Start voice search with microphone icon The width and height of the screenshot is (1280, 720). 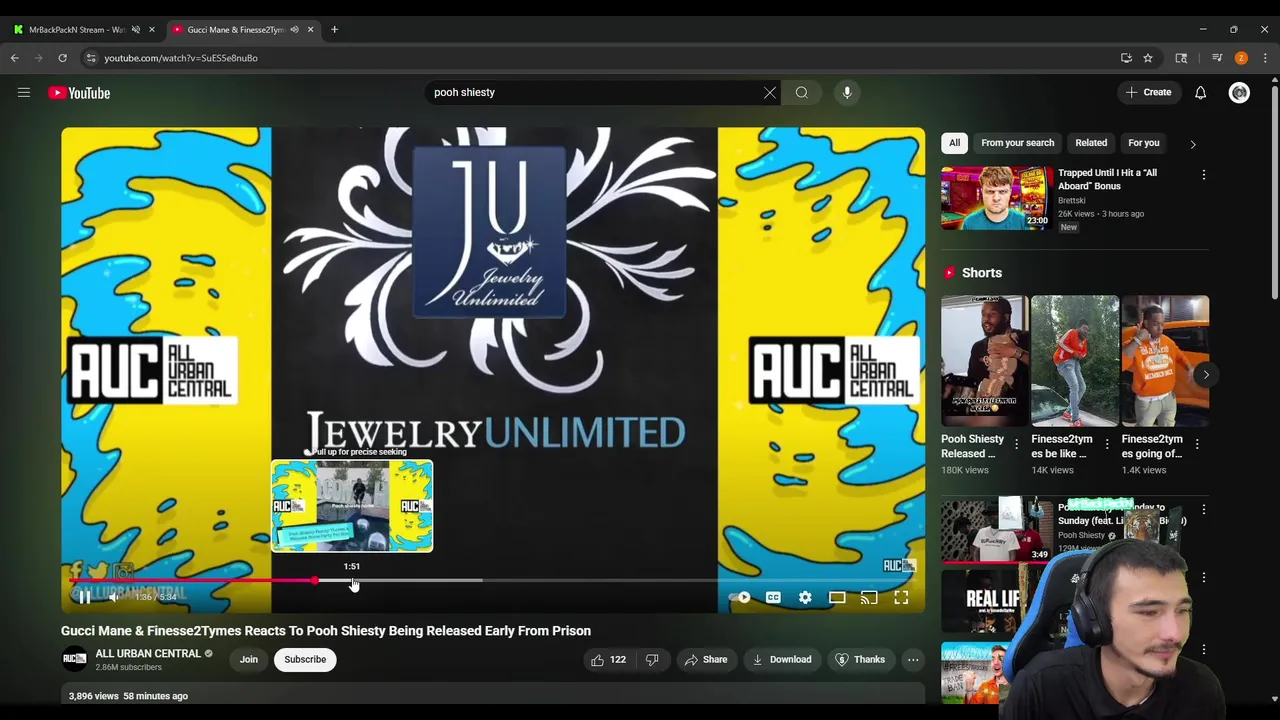847,93
